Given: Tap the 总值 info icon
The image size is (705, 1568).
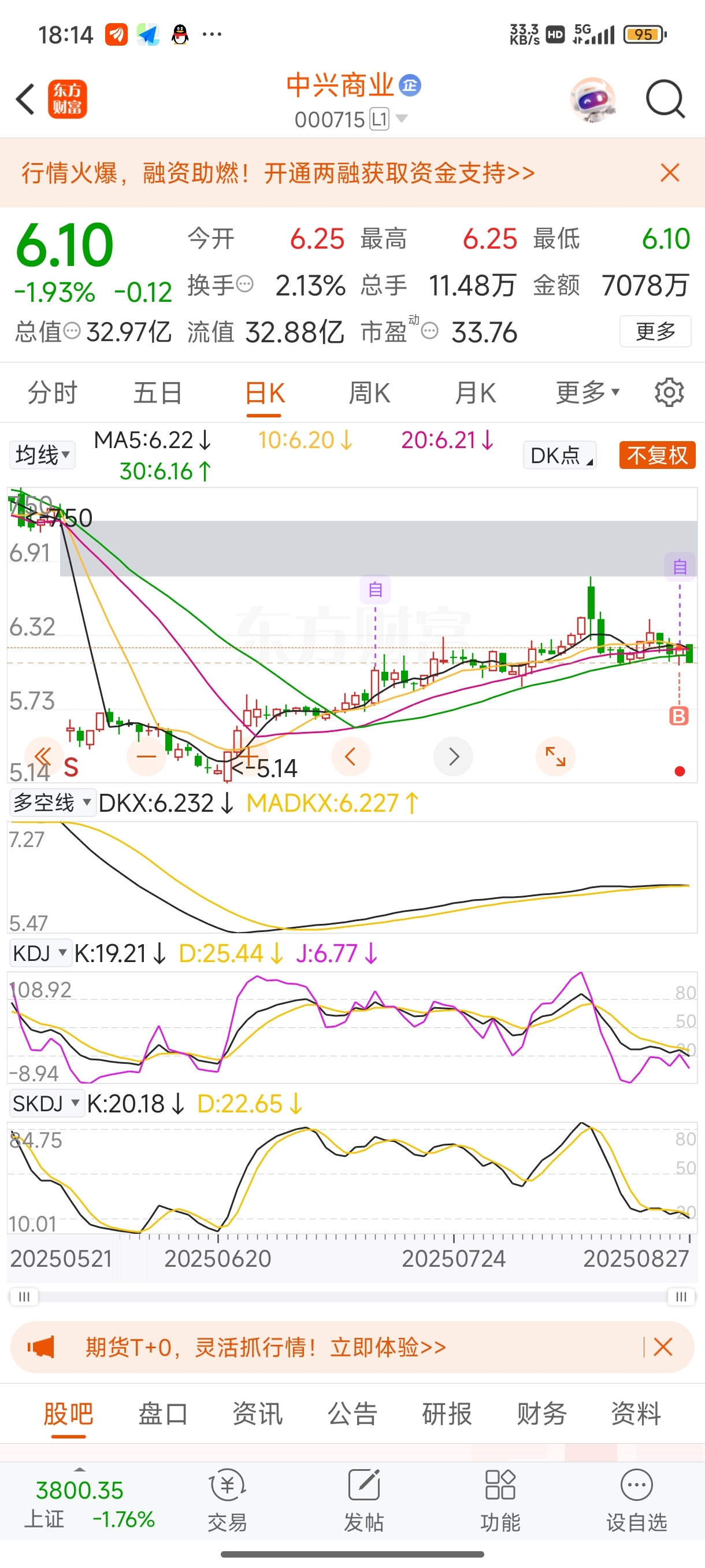Looking at the screenshot, I should pos(72,331).
